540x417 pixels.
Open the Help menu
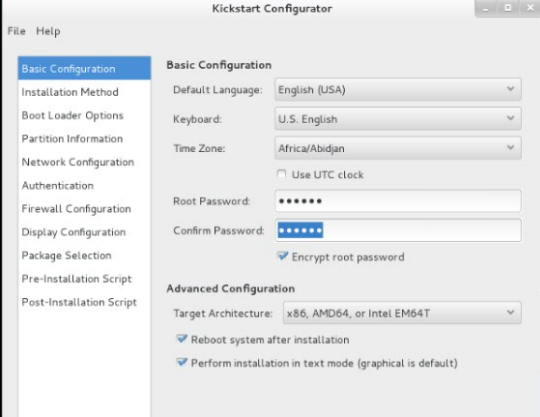pos(48,31)
